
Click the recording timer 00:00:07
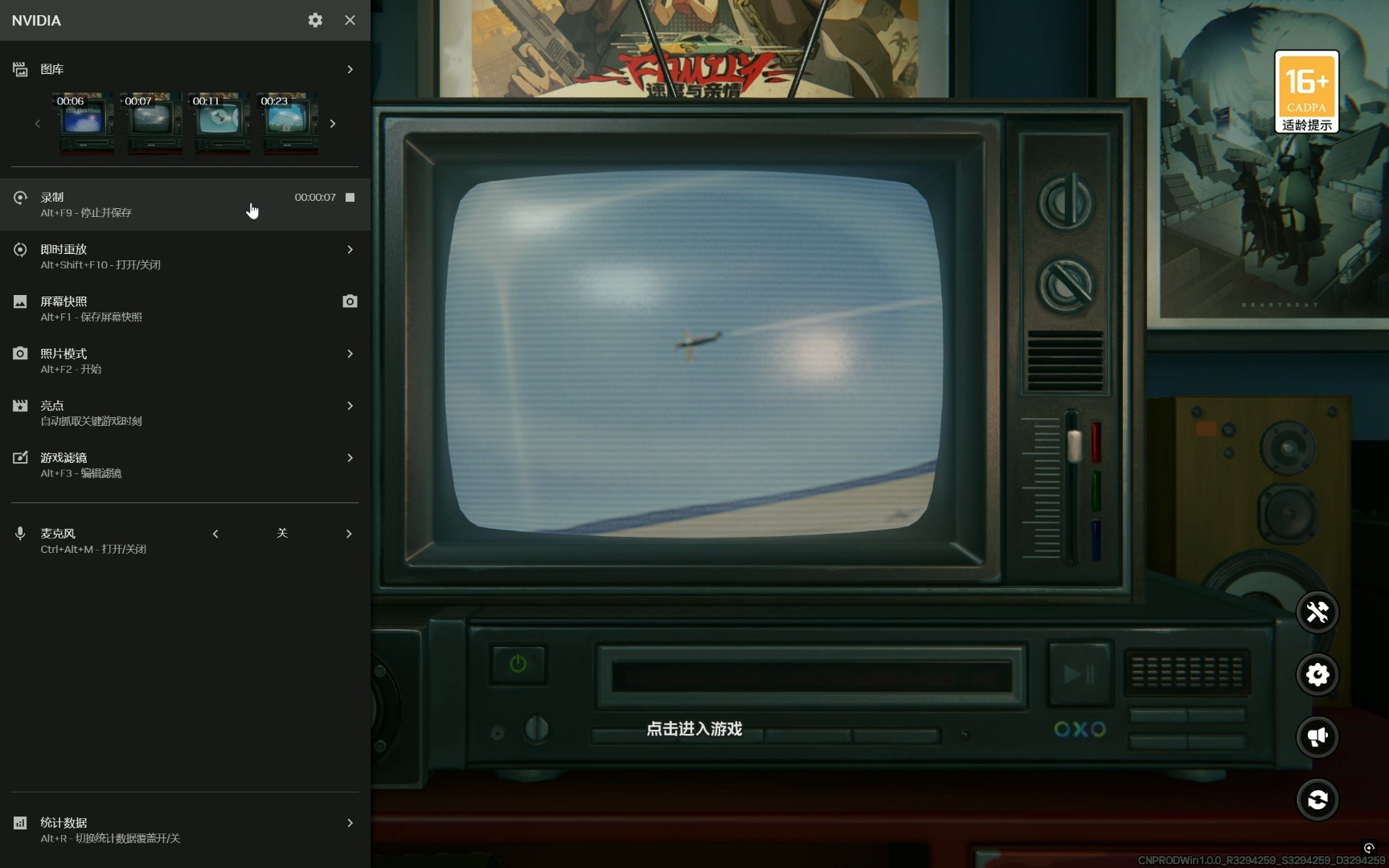[315, 197]
